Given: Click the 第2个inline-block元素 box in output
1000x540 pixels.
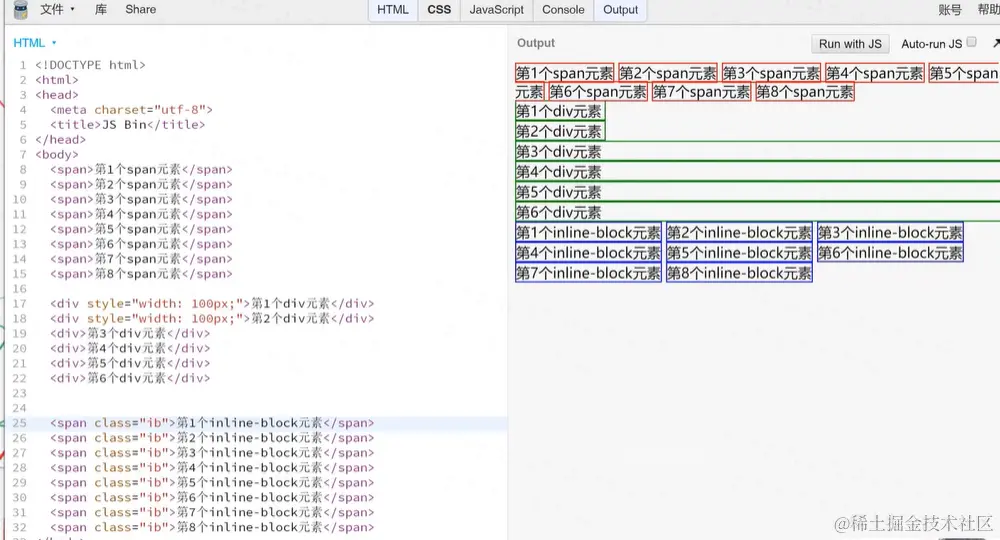Looking at the screenshot, I should tap(739, 233).
